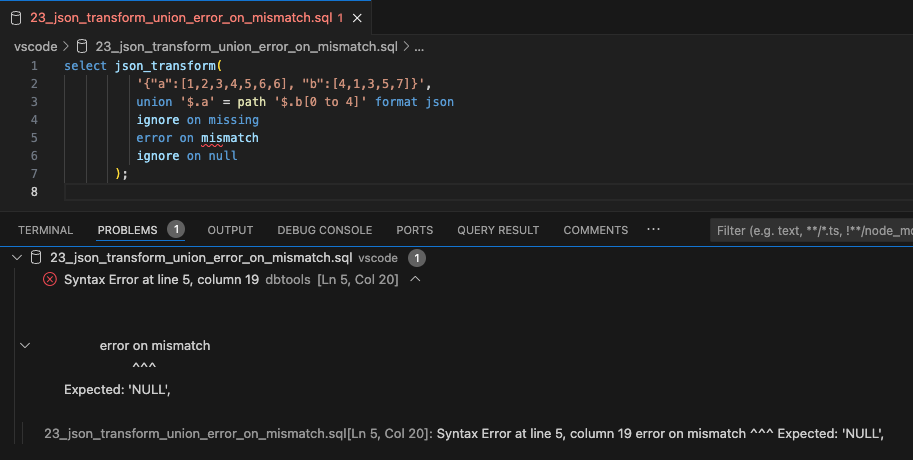Collapse the syntax error details with the caret

(415, 279)
